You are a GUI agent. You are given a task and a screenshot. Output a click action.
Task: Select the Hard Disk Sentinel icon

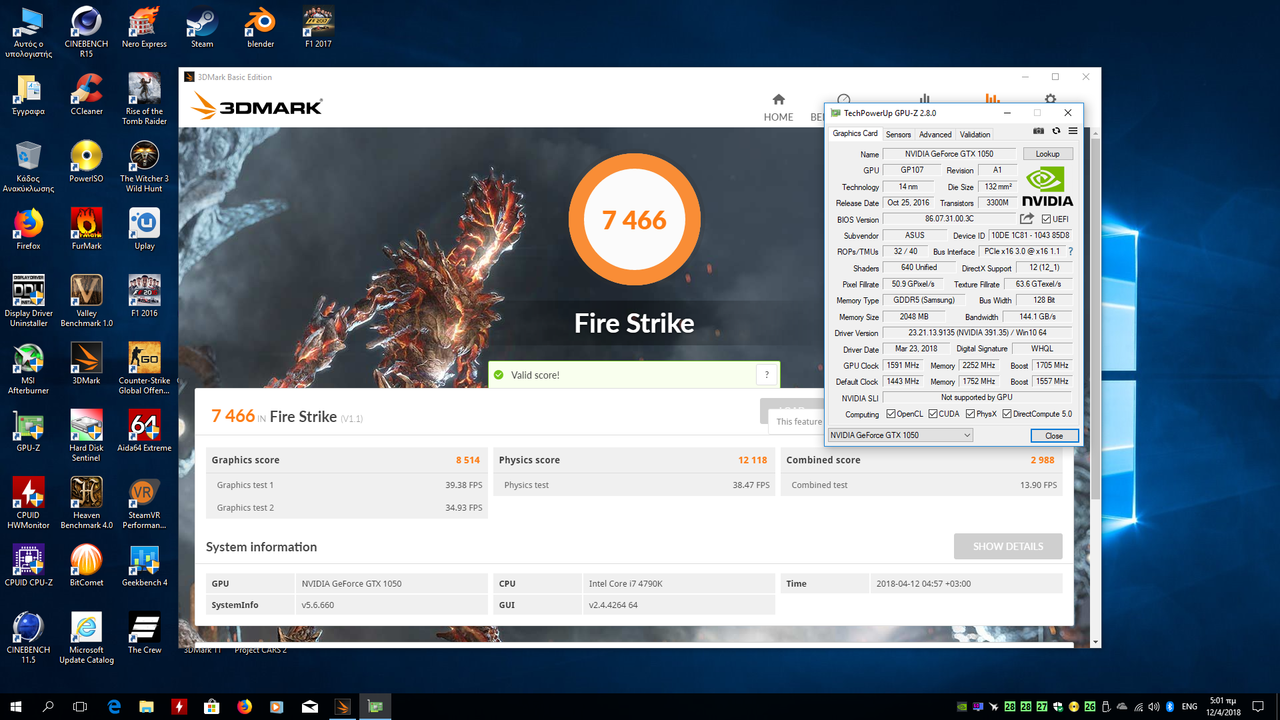click(86, 437)
